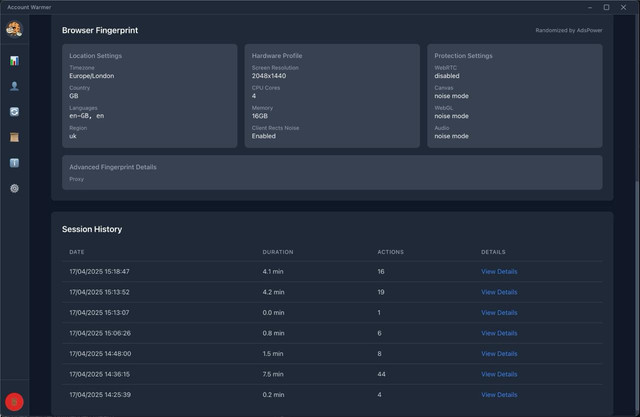Click the 4.2 min duration cell
Viewport: 640px width, 417px height.
(x=273, y=292)
